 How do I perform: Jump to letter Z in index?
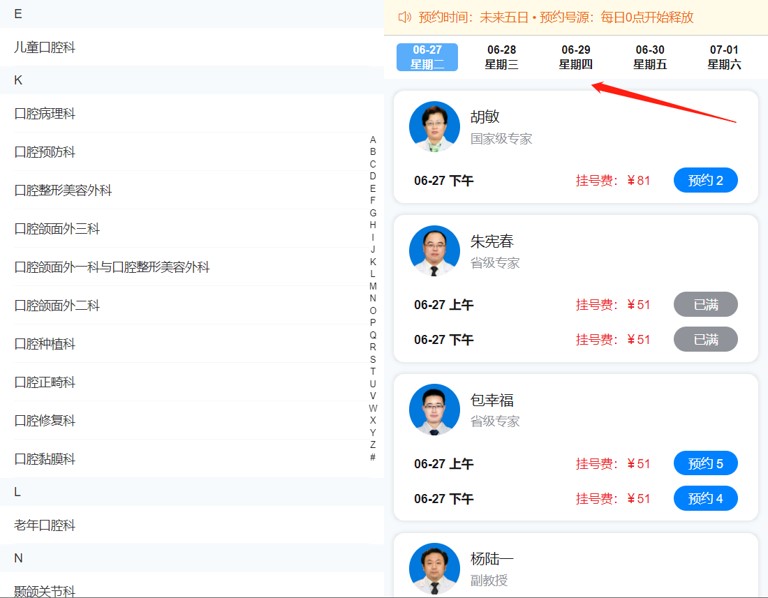(373, 445)
